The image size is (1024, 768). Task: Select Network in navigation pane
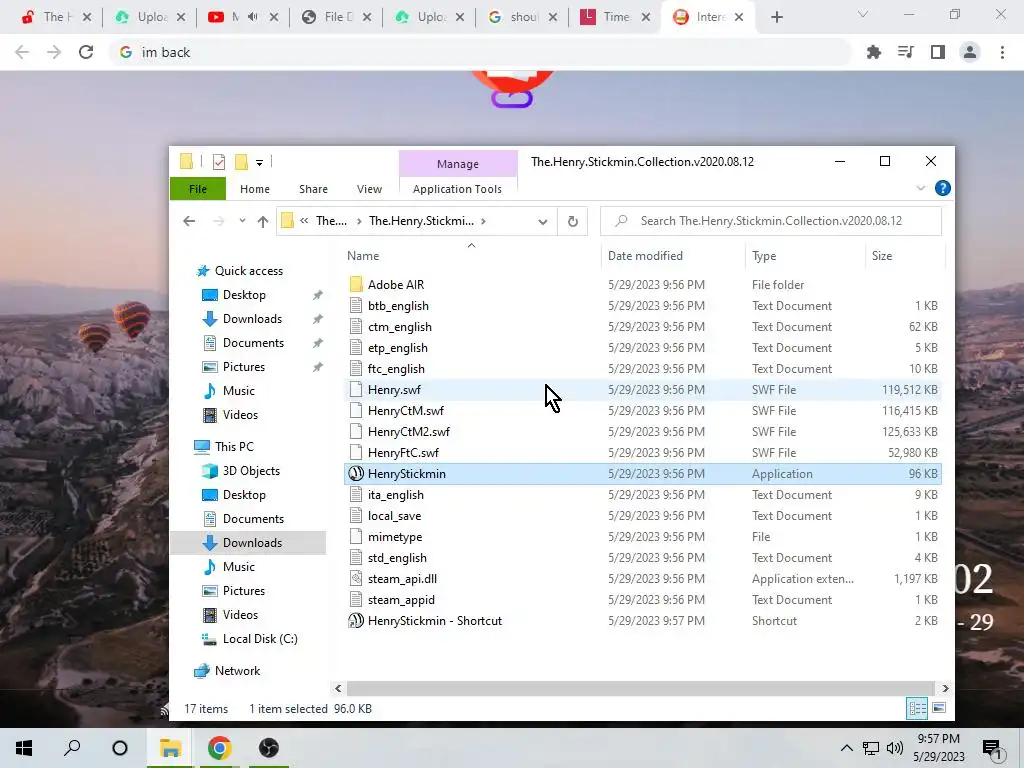coord(237,671)
